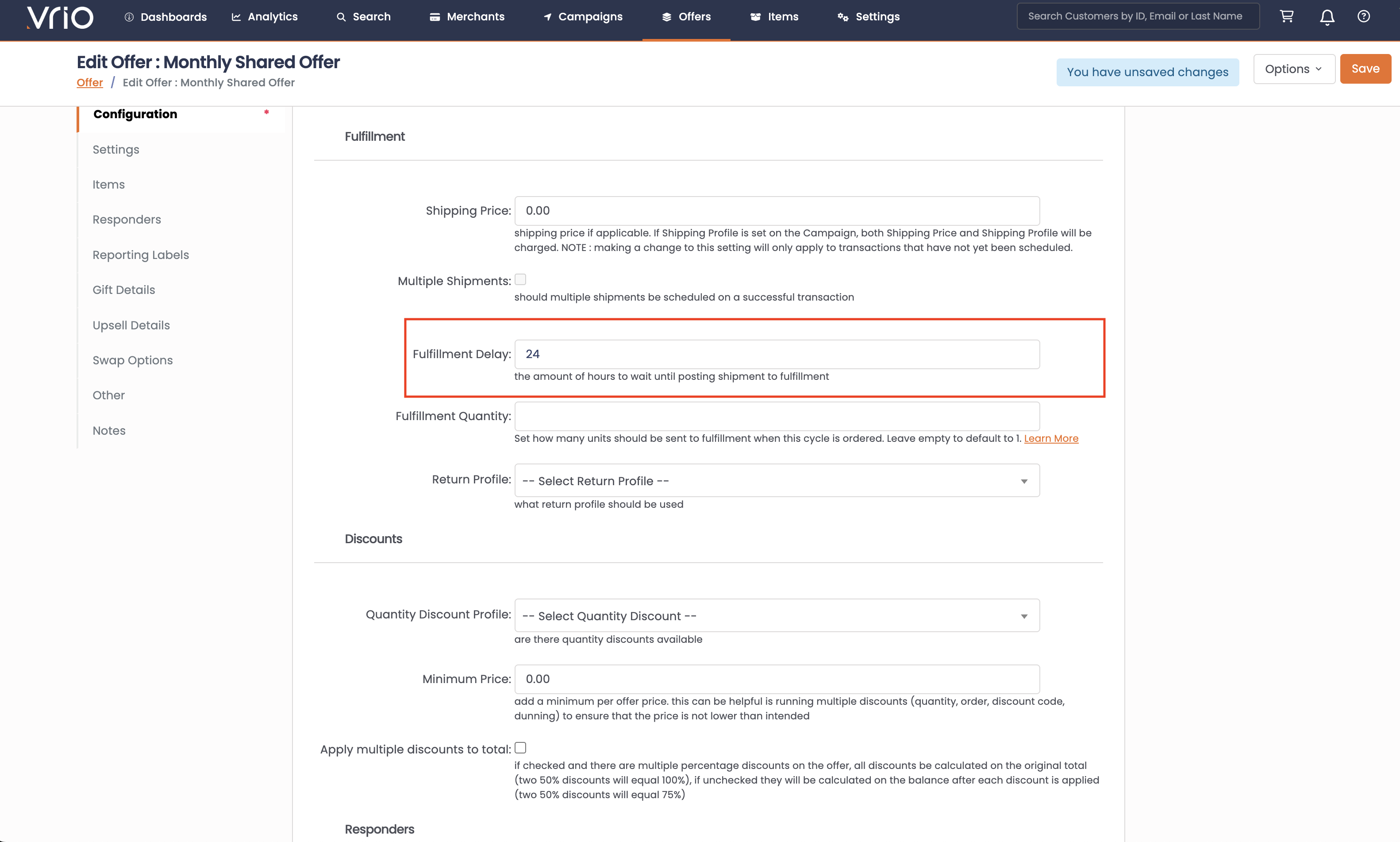Open the Quantity Discount Profile dropdown
The width and height of the screenshot is (1400, 842).
point(776,616)
